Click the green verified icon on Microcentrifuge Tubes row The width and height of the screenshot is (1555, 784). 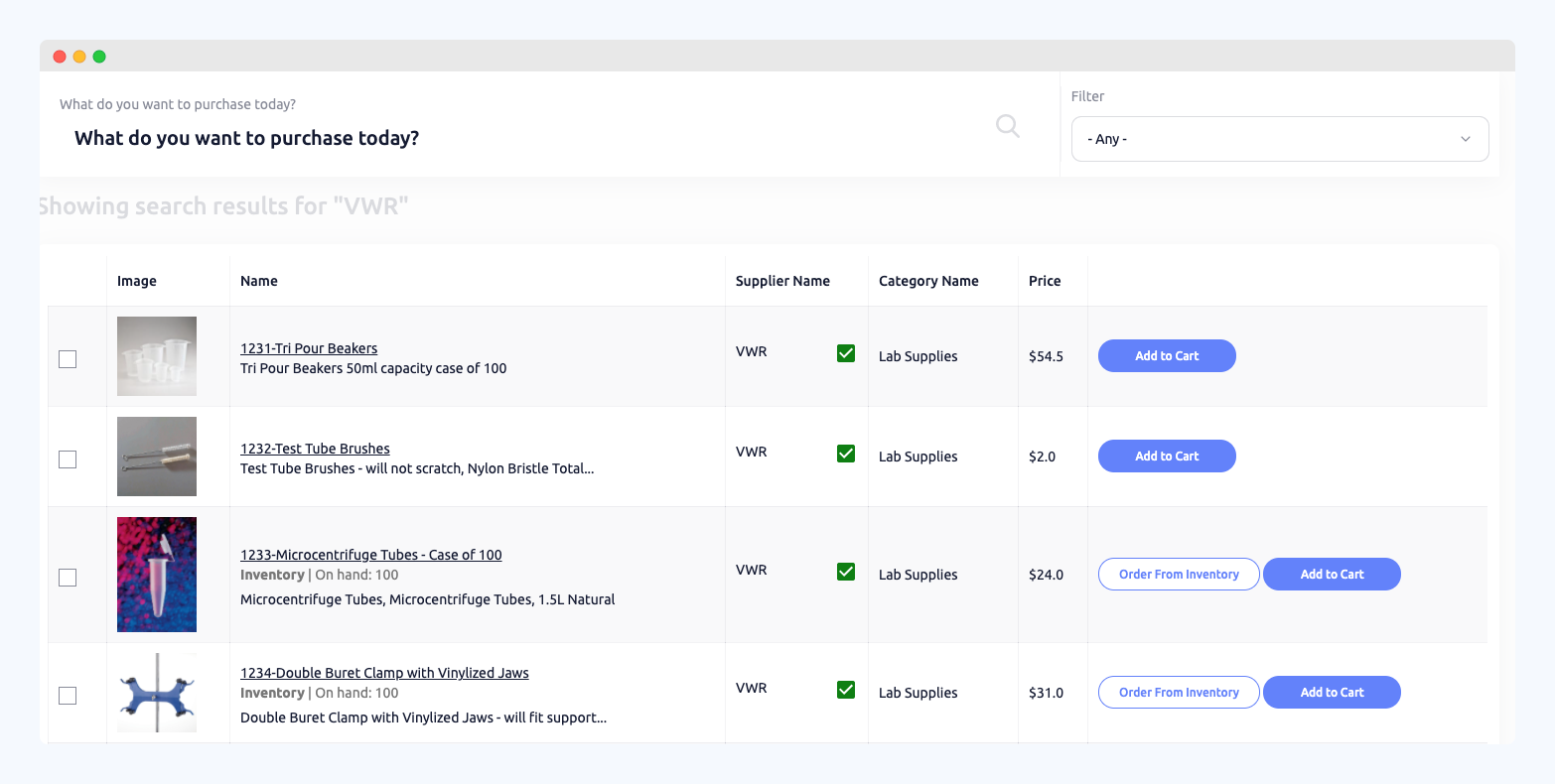845,572
